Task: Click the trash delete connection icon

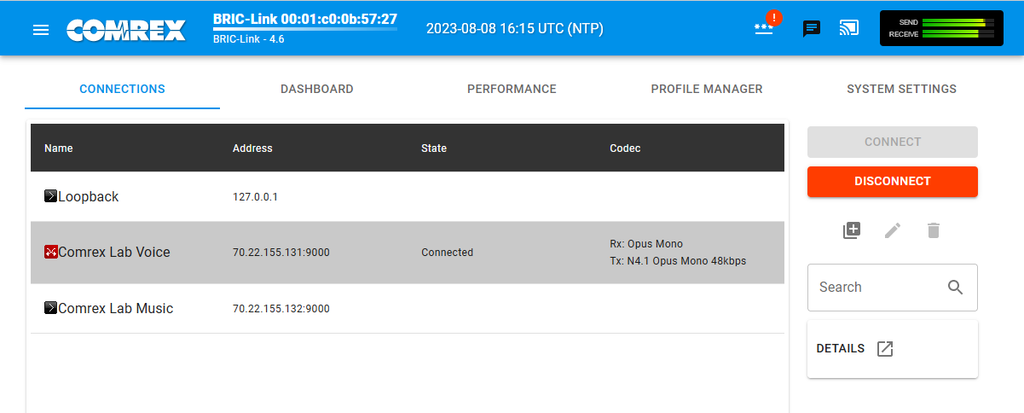Action: pyautogui.click(x=933, y=230)
